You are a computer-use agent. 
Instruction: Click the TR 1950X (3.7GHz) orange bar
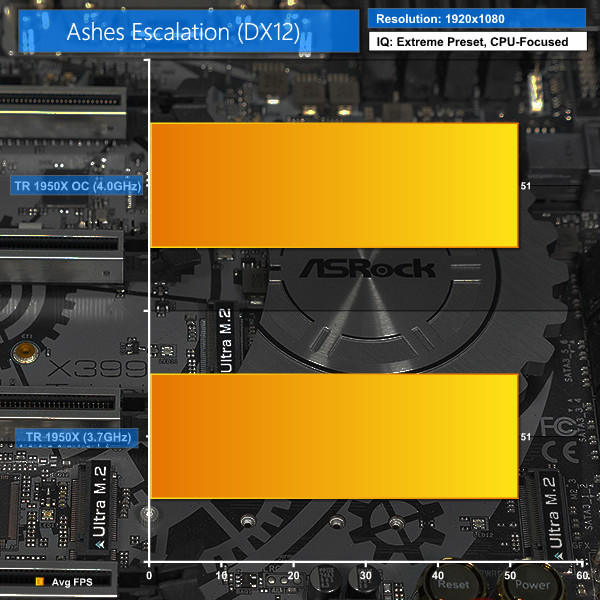334,436
